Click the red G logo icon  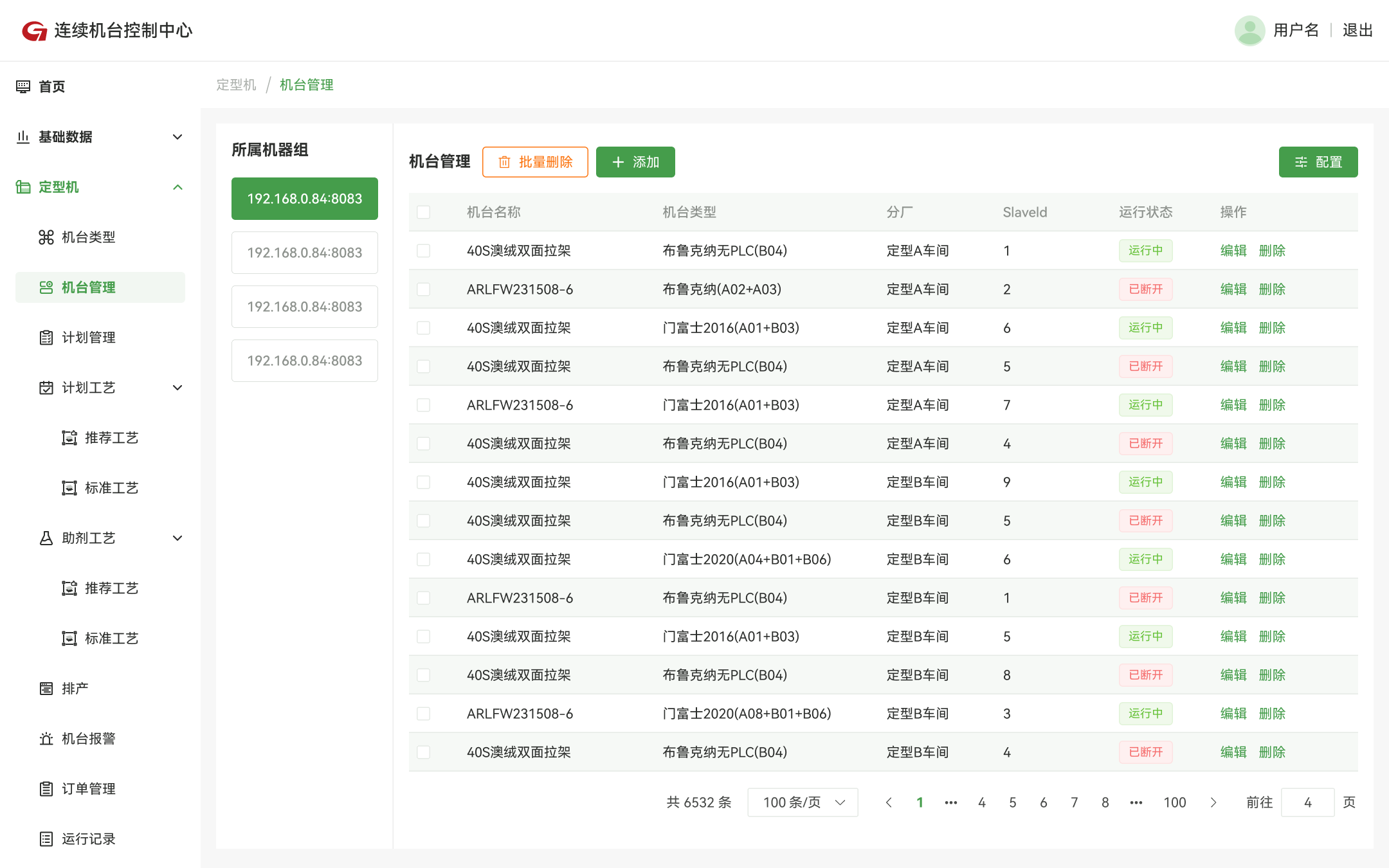(35, 30)
